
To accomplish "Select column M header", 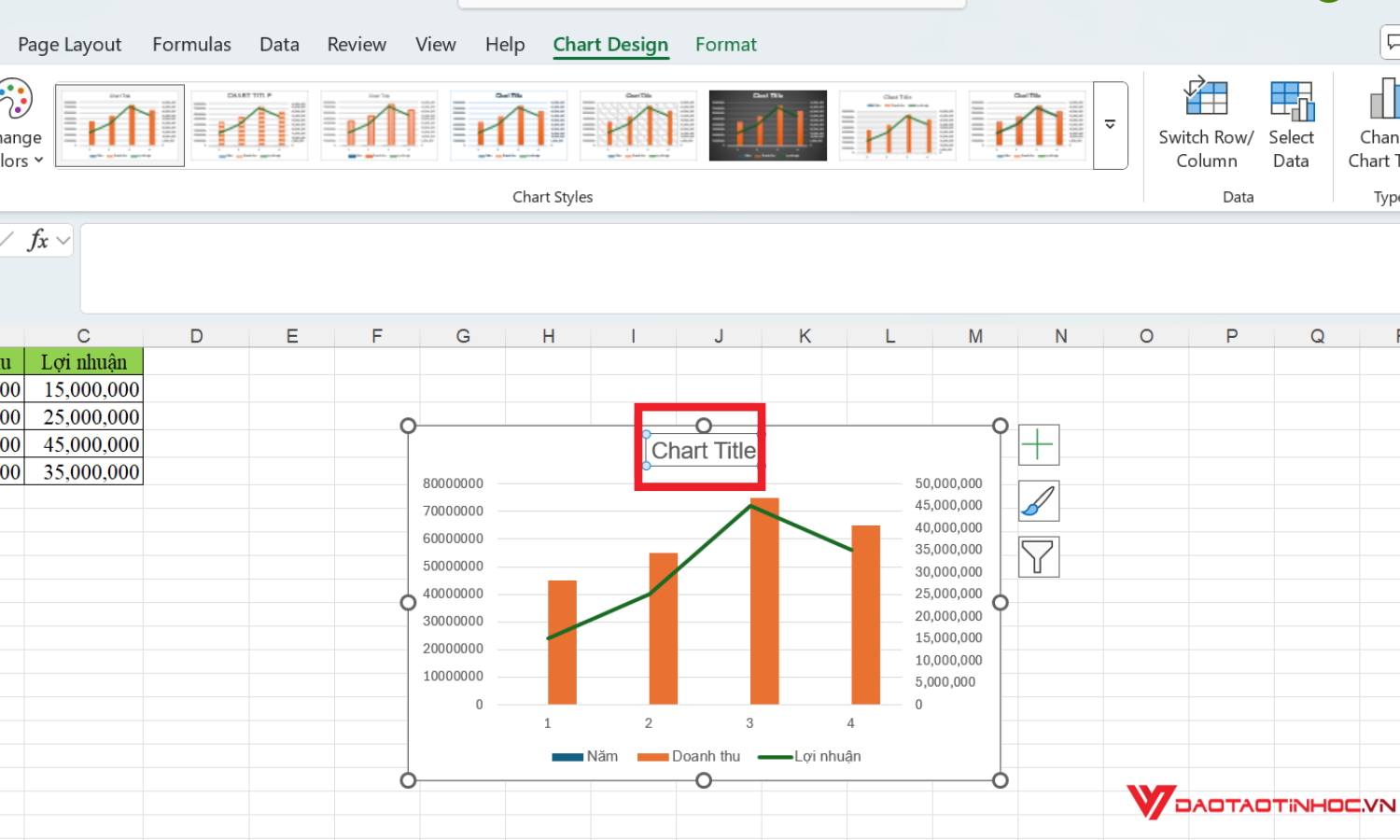I will (975, 336).
